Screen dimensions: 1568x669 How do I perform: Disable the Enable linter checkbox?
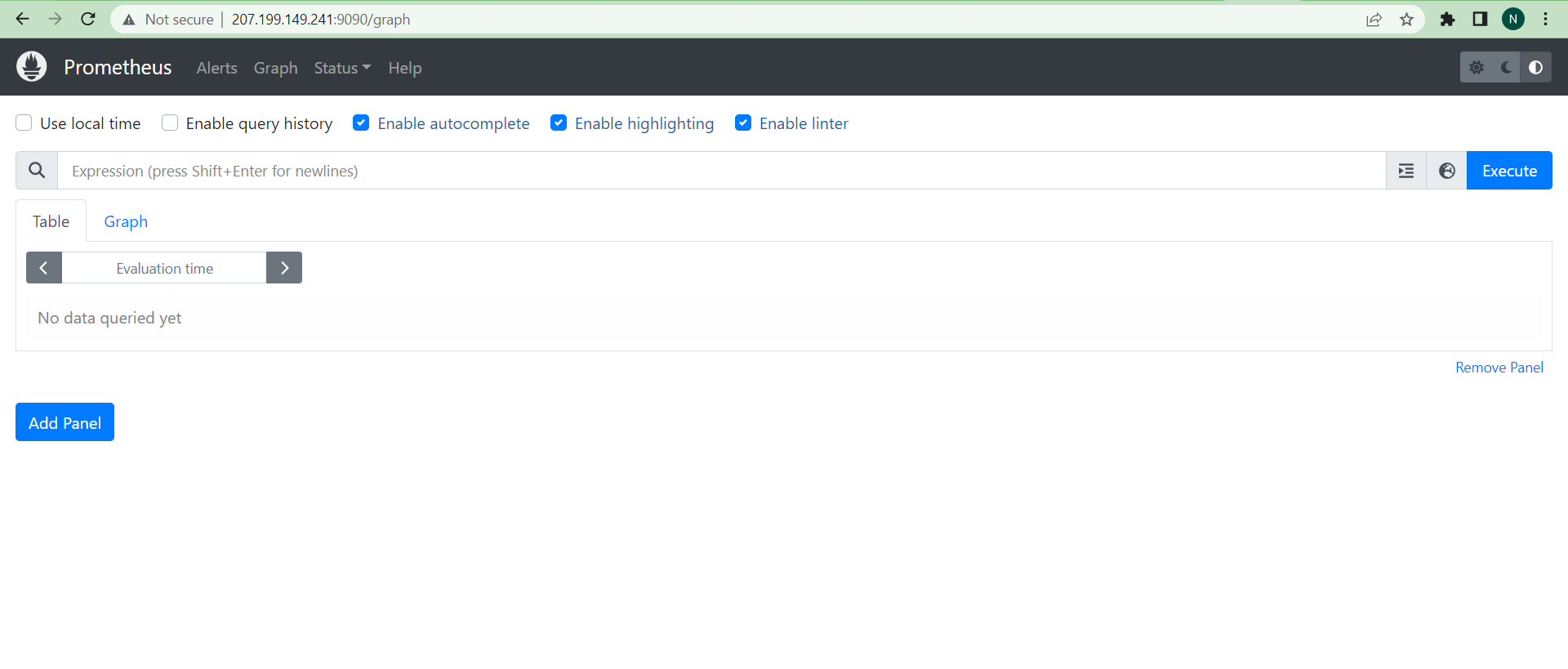[x=743, y=123]
